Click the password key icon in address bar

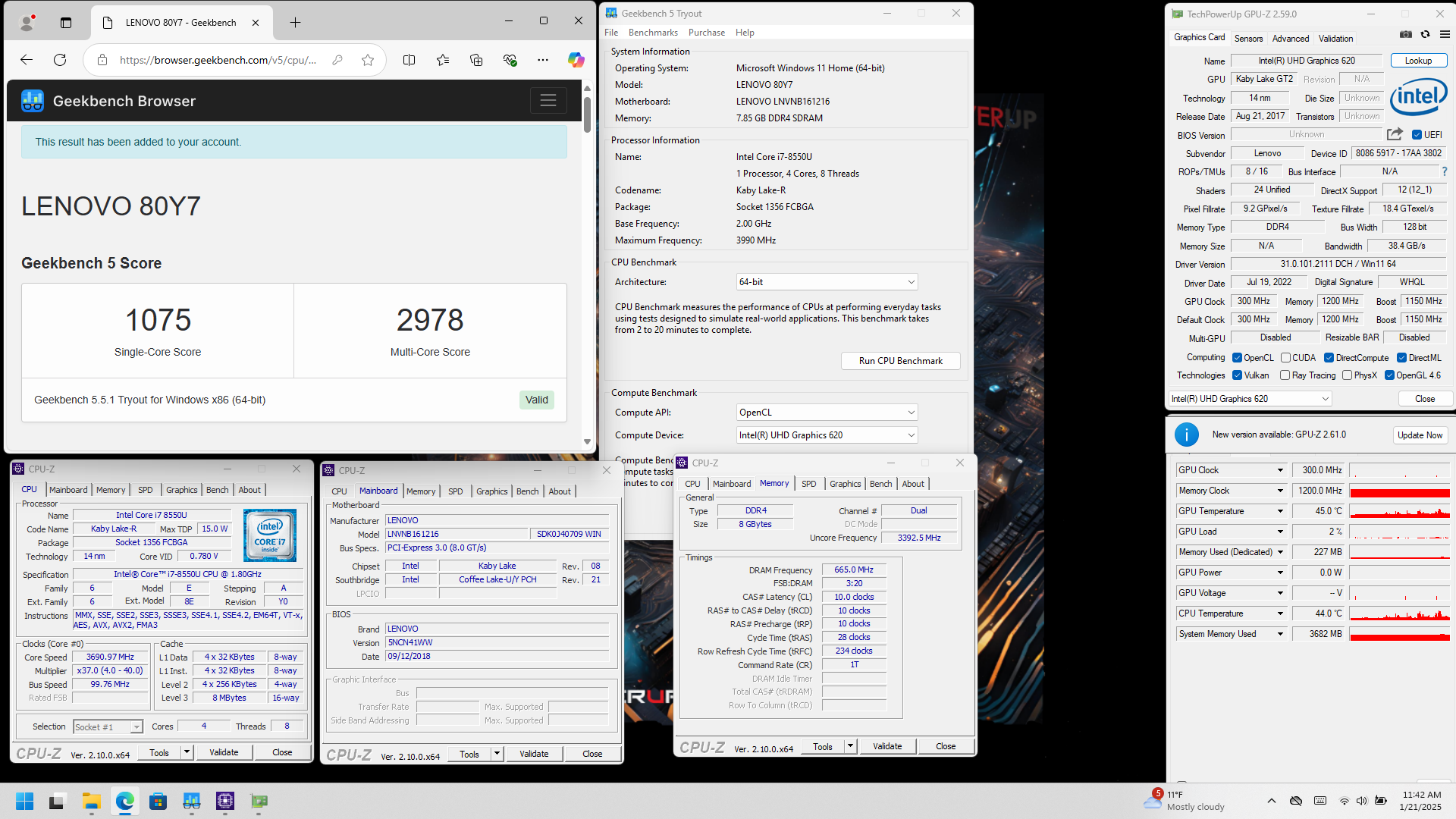[337, 60]
